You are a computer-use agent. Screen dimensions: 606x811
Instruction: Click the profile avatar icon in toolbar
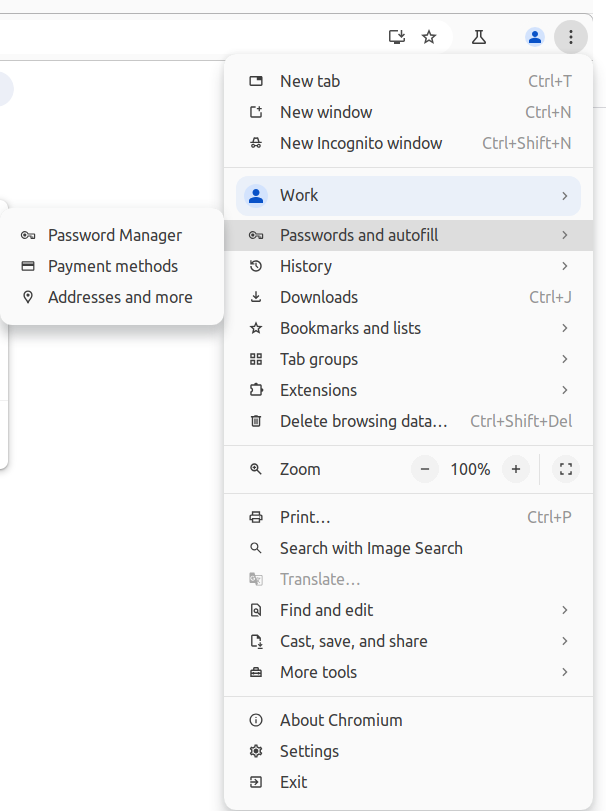535,36
